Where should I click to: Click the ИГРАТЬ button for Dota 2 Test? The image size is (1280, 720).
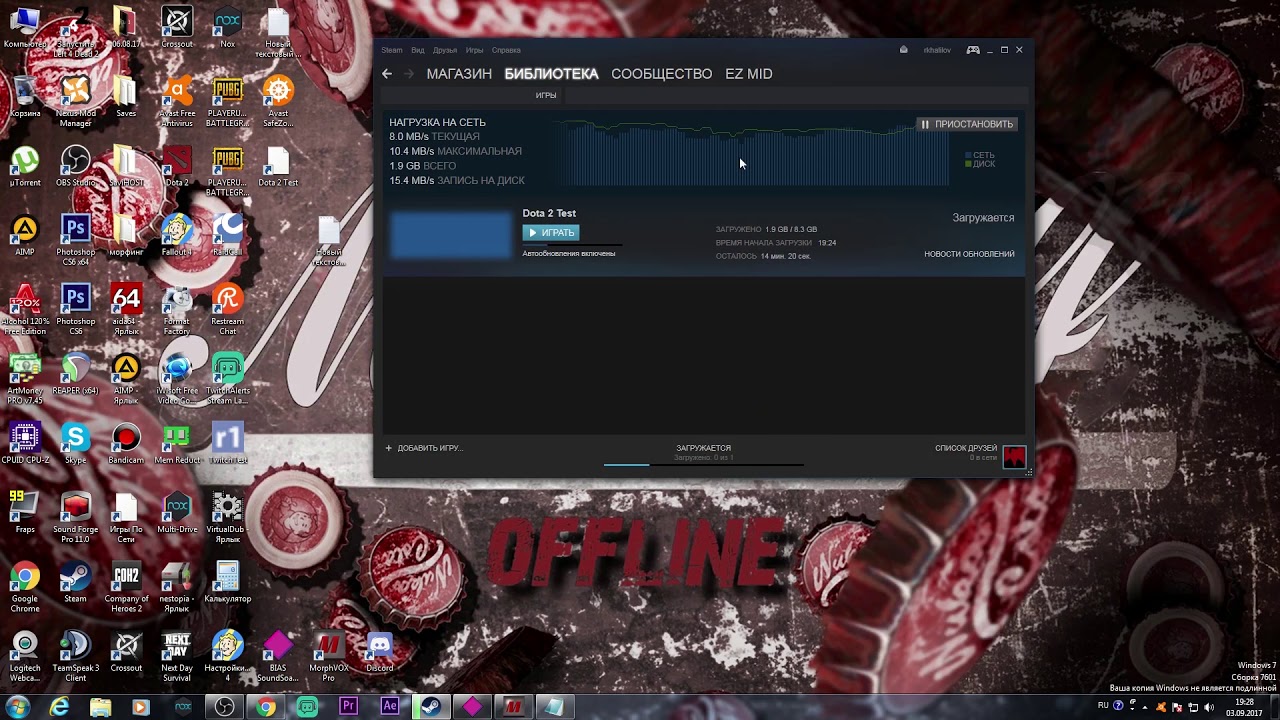tap(550, 232)
